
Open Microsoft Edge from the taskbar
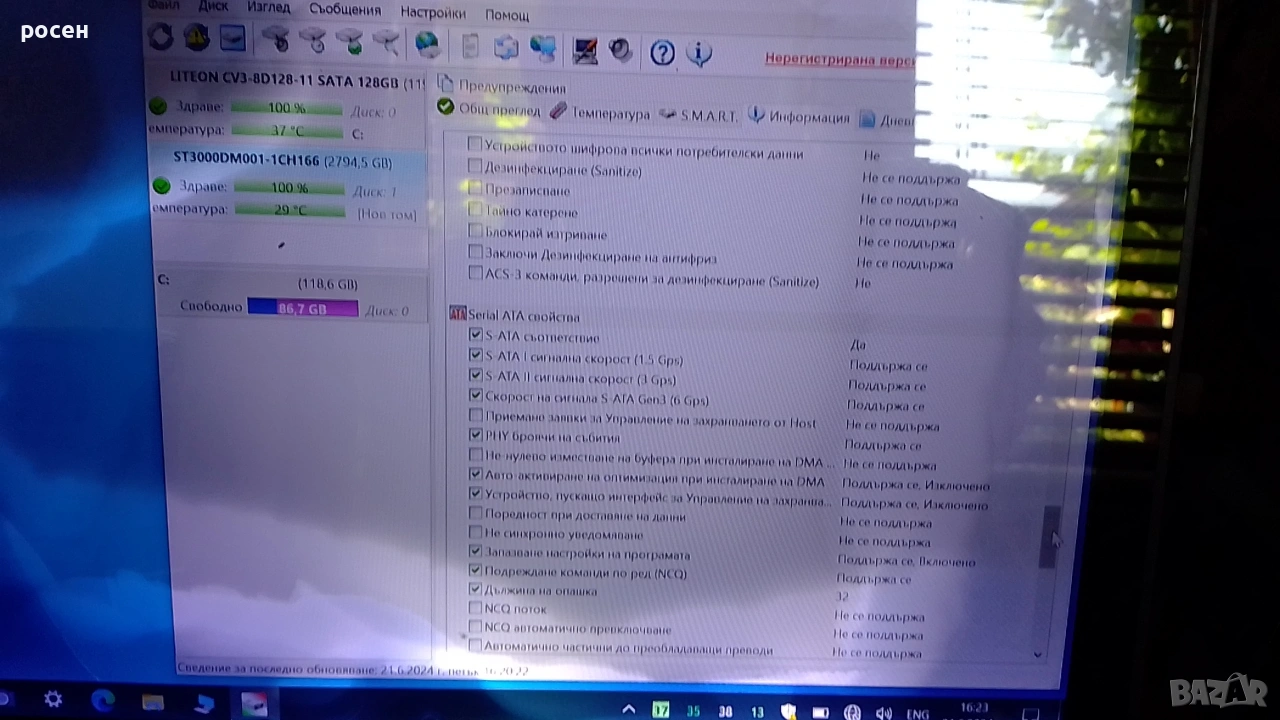click(103, 700)
